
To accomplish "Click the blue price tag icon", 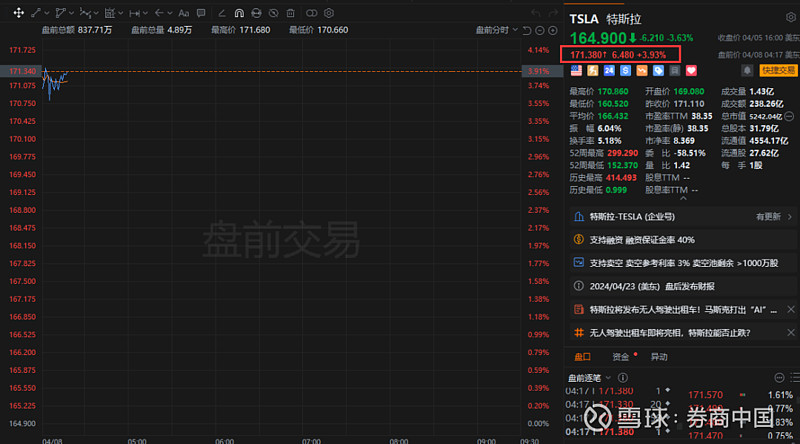I will coord(658,70).
